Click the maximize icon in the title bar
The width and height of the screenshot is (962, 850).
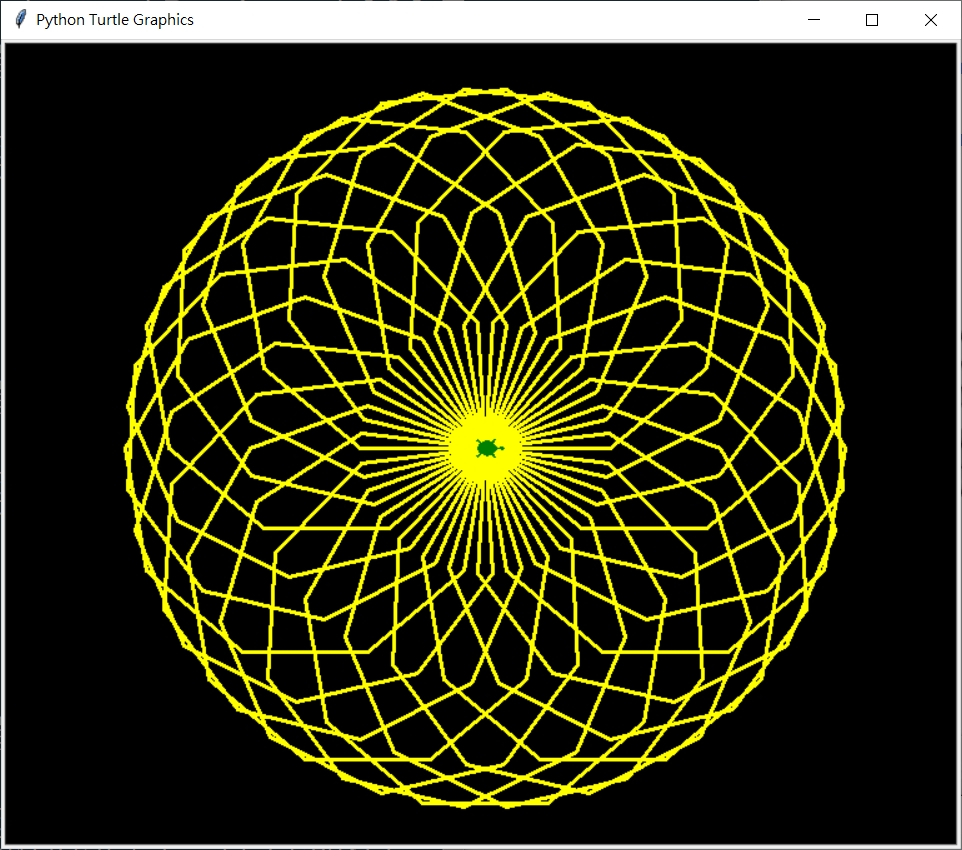[x=871, y=19]
